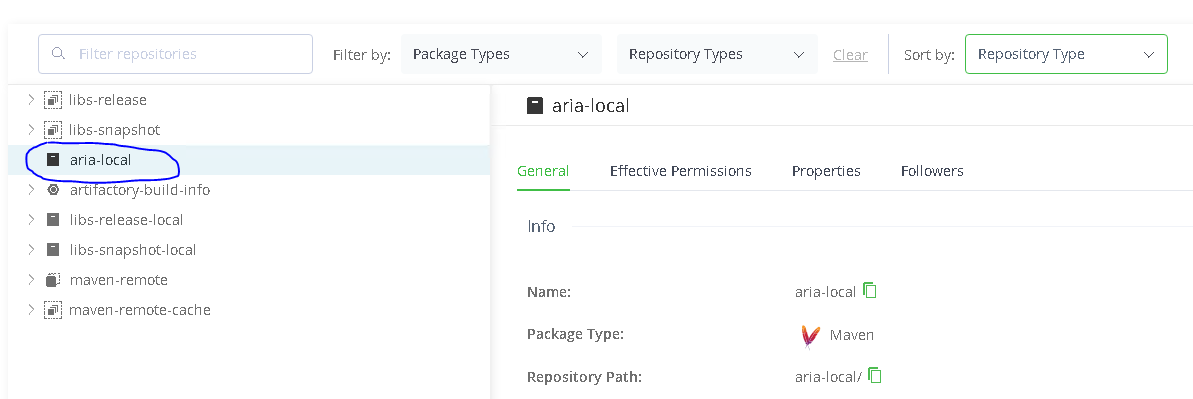Copy the repository Name value

pyautogui.click(x=870, y=291)
